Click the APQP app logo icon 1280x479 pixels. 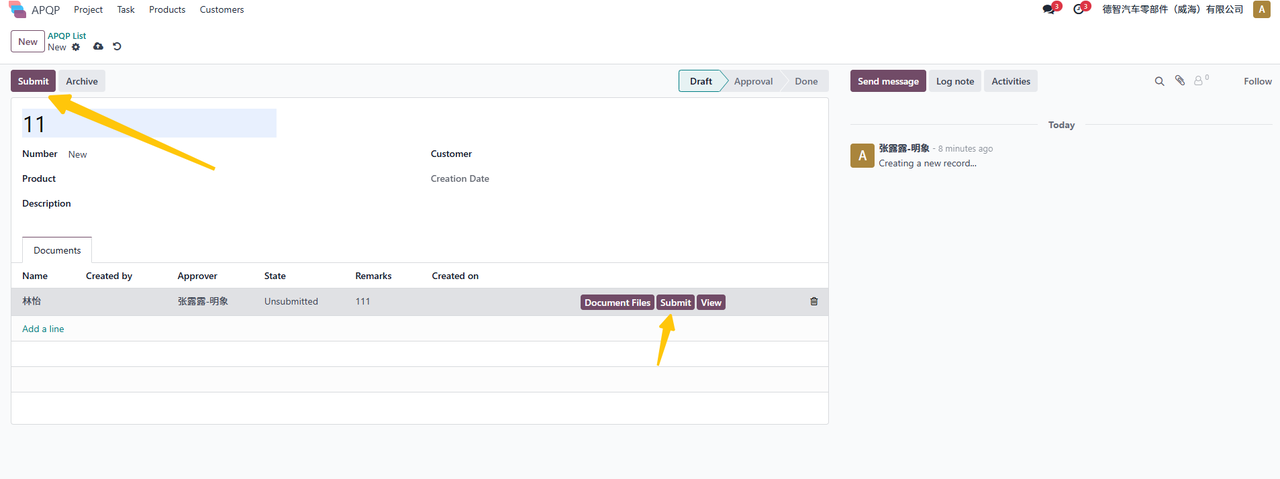click(x=18, y=10)
